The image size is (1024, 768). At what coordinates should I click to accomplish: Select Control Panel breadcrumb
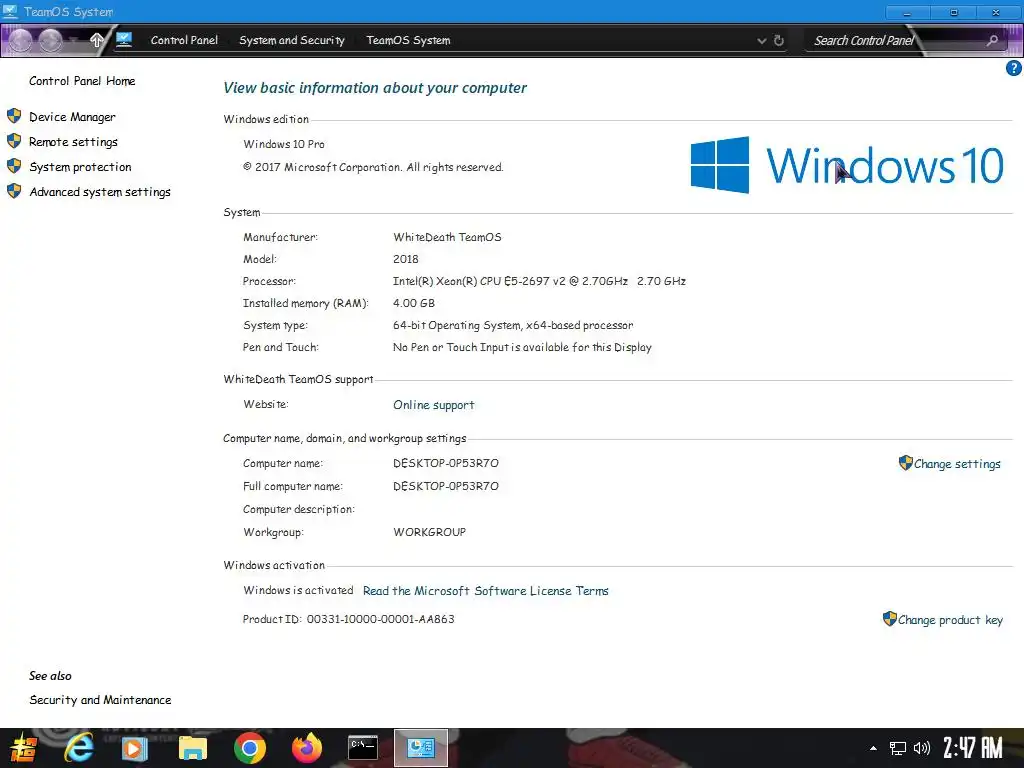click(184, 40)
